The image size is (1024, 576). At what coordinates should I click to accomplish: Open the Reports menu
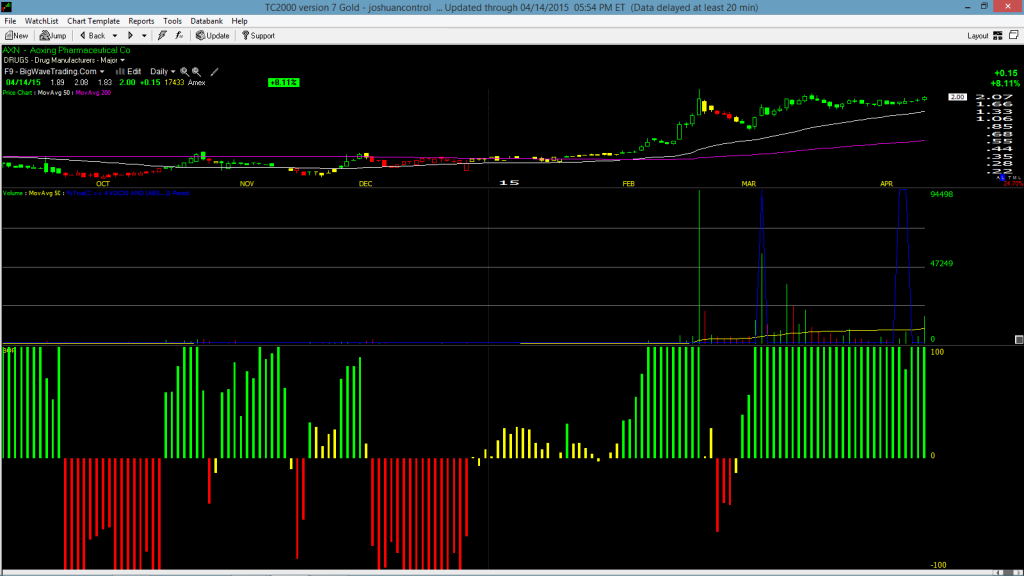(x=141, y=21)
